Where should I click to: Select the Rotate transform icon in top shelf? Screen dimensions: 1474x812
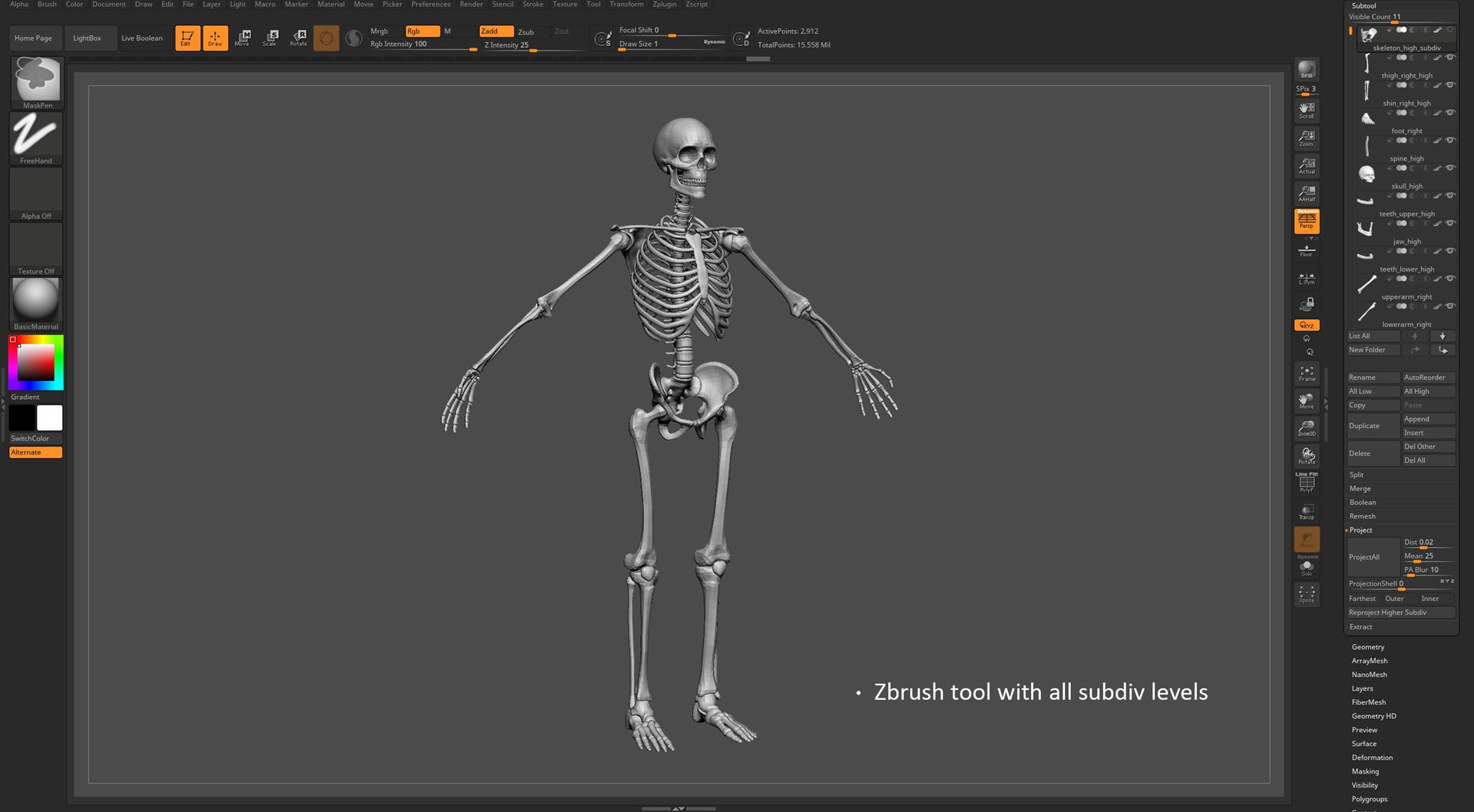(x=298, y=38)
